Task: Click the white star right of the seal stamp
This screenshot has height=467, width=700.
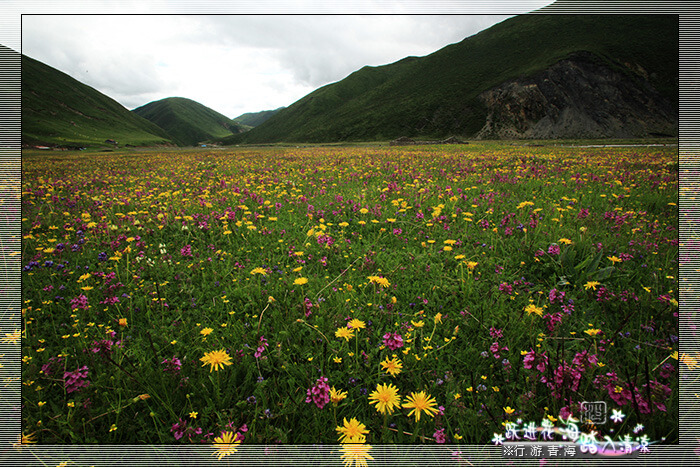Action: click(617, 416)
